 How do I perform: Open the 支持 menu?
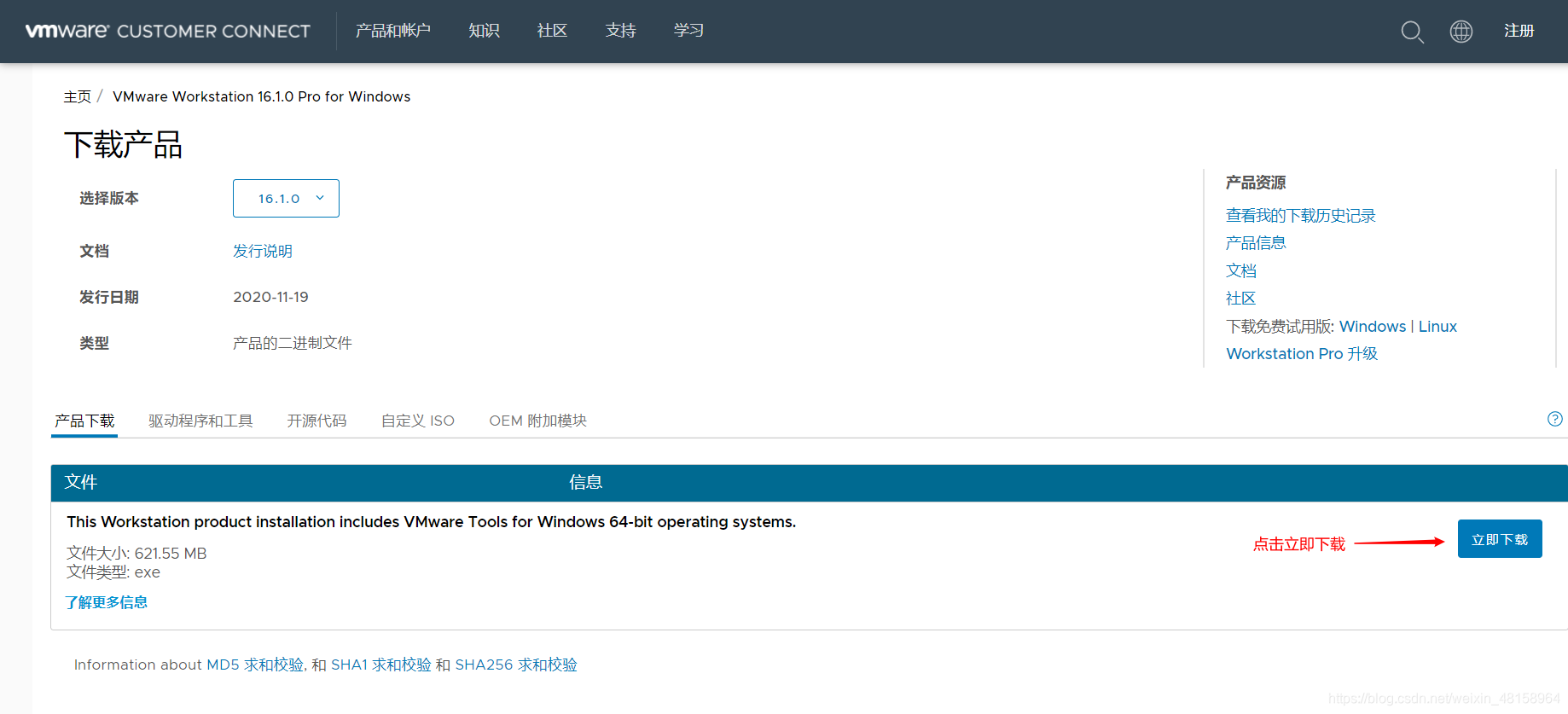(620, 31)
